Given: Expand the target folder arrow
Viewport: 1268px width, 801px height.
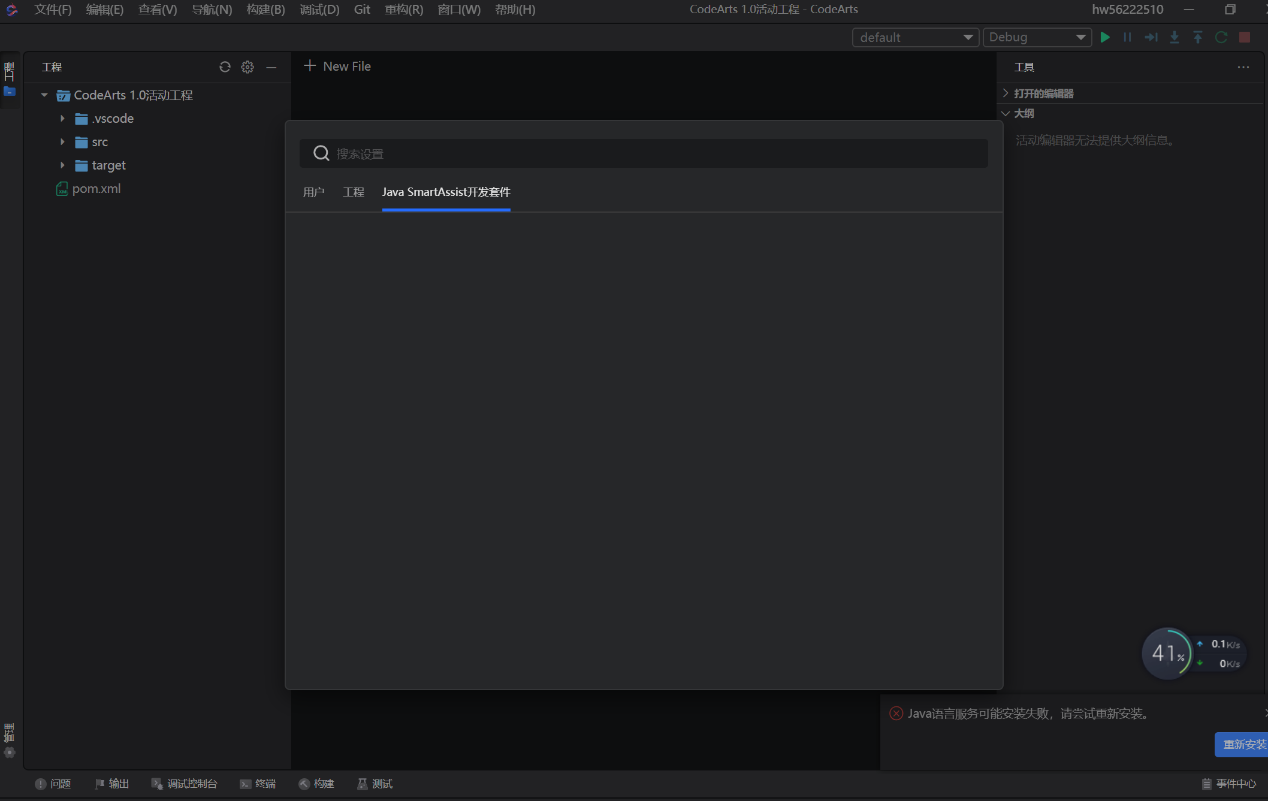Looking at the screenshot, I should pyautogui.click(x=62, y=166).
